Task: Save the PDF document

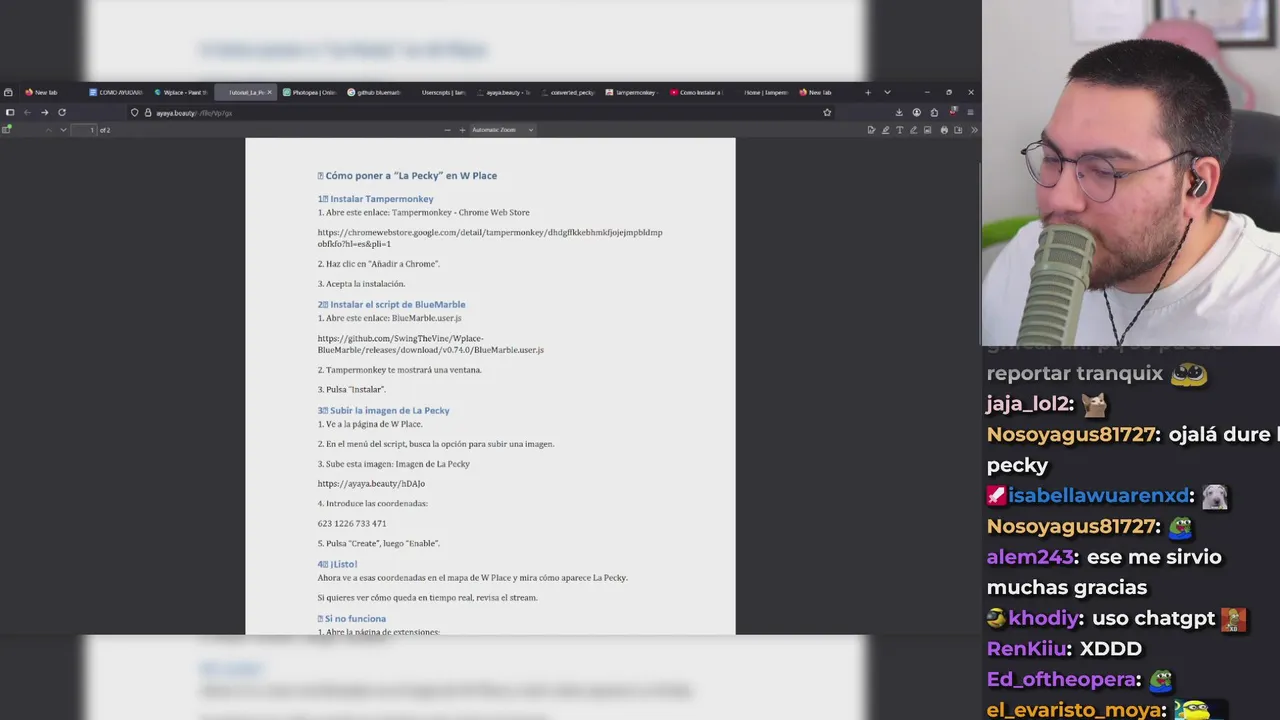Action: tap(958, 130)
